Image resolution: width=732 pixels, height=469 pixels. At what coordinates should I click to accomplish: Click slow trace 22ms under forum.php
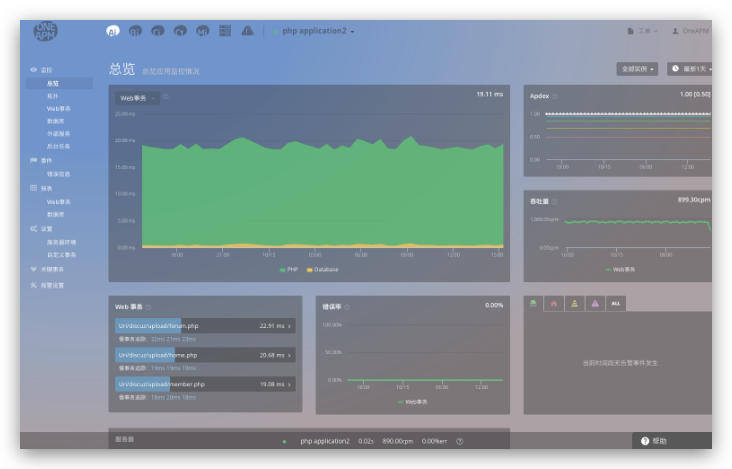[x=157, y=339]
